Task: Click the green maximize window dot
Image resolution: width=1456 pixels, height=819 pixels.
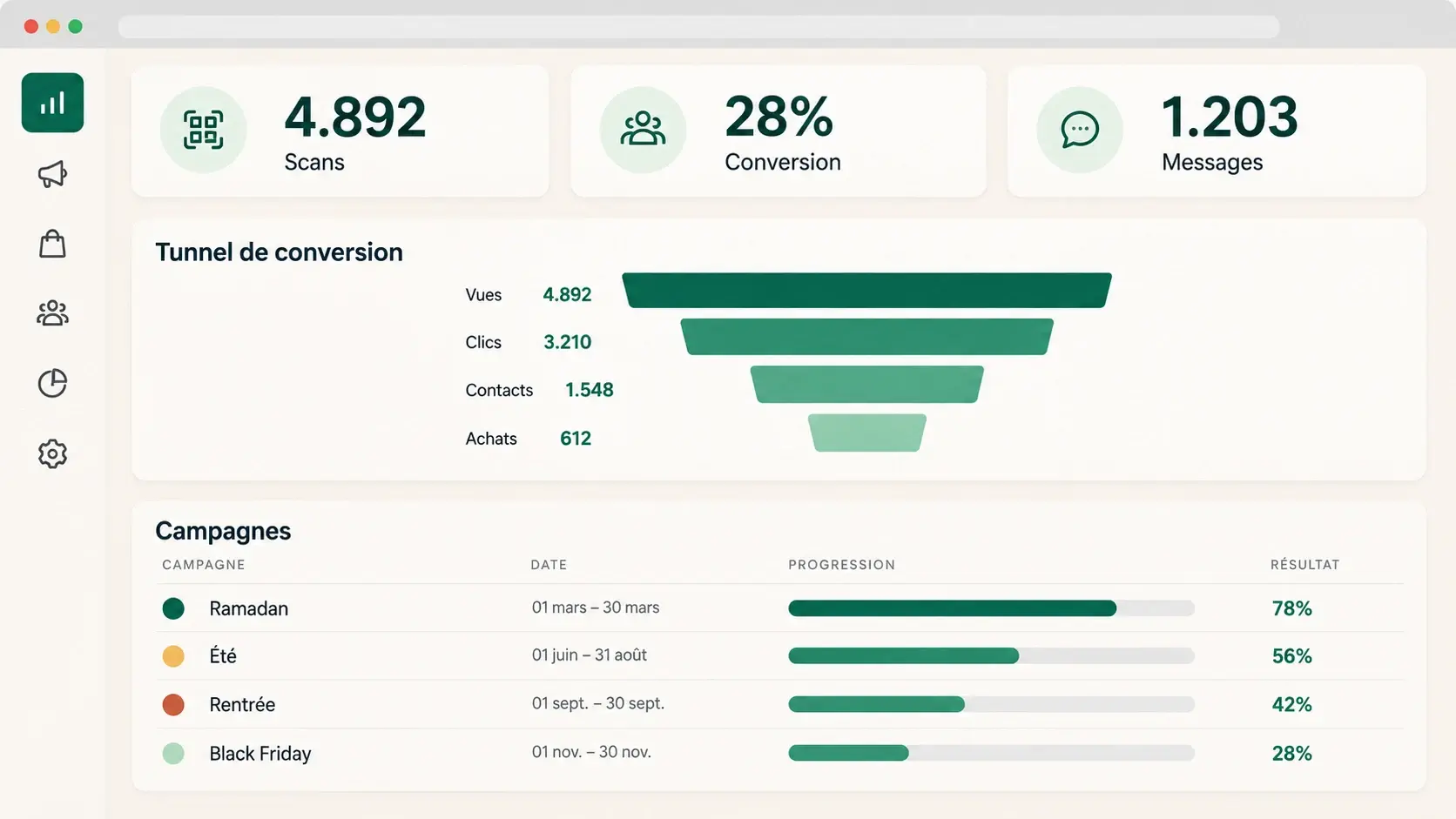Action: [x=76, y=26]
